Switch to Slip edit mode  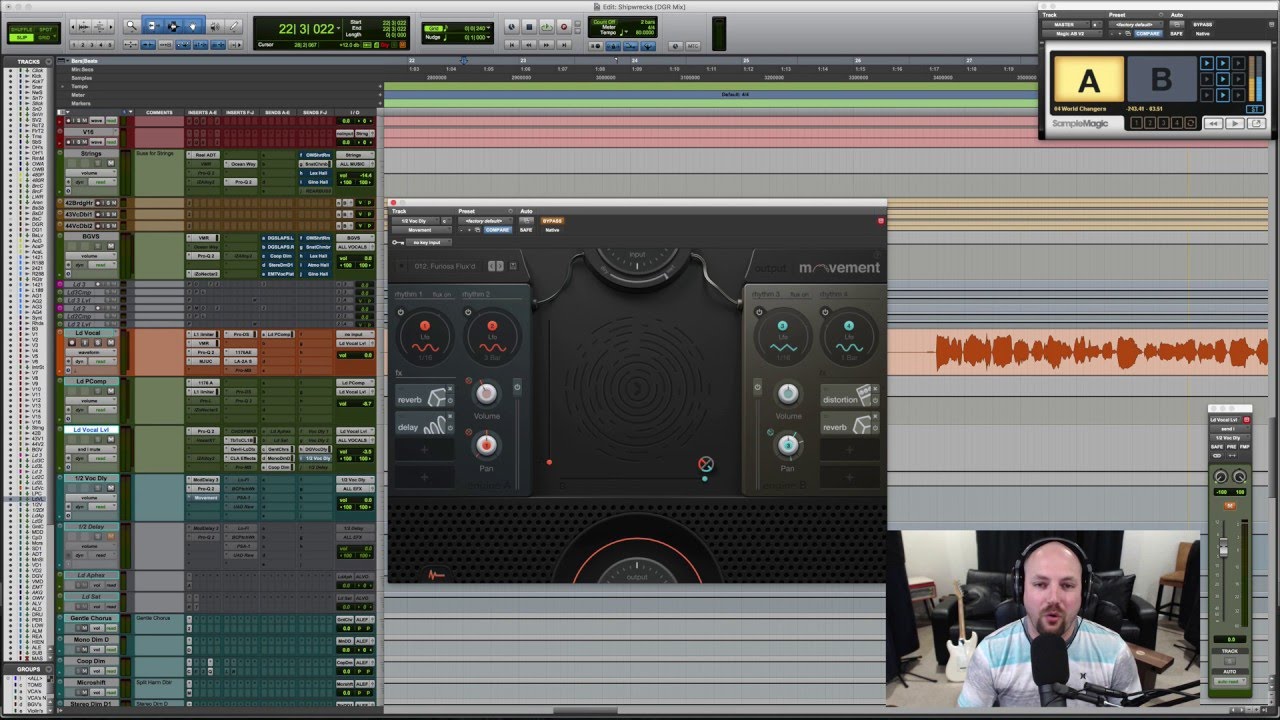(21, 37)
